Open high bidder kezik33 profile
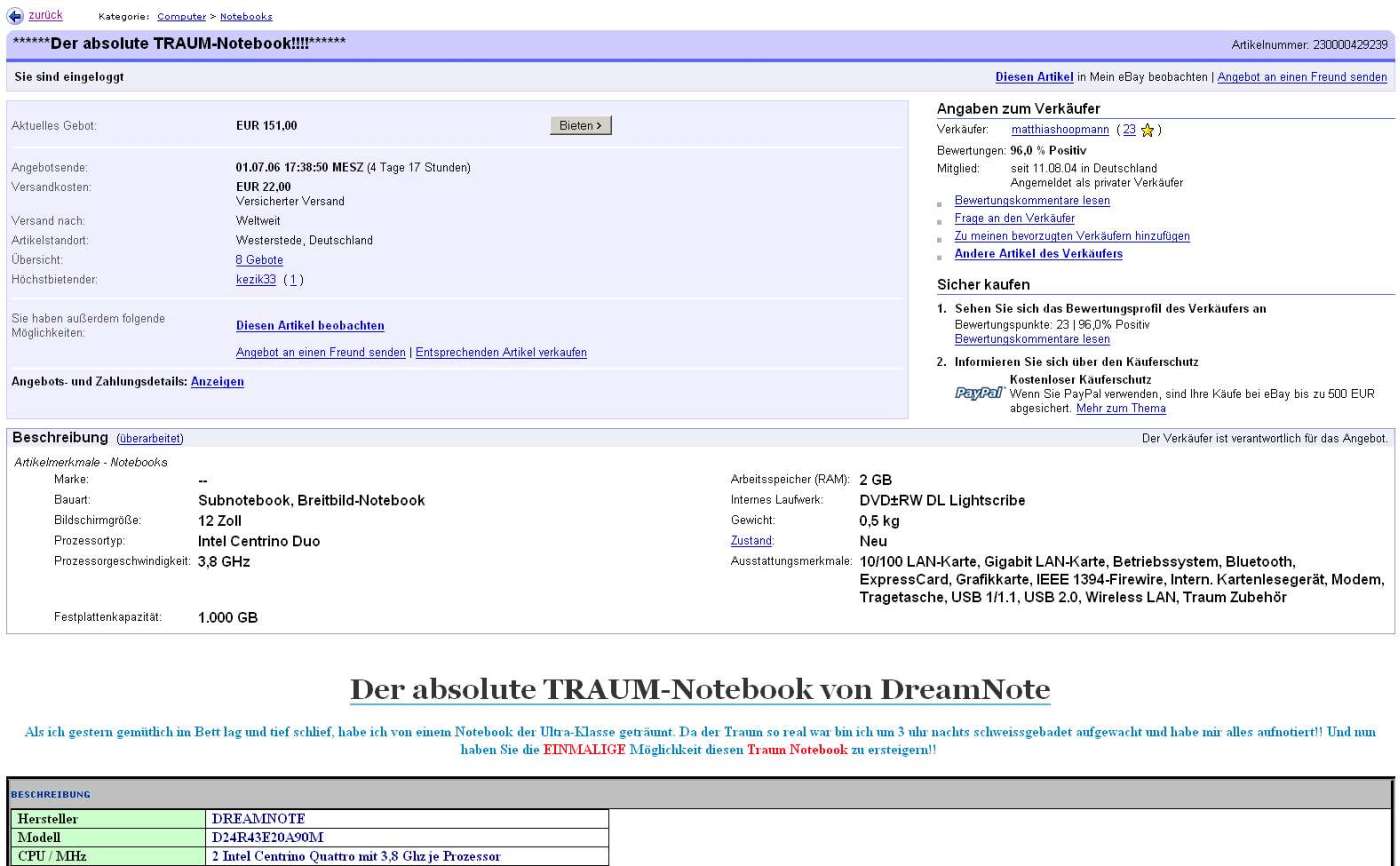Screen dimensions: 1400x866 pyautogui.click(x=256, y=279)
